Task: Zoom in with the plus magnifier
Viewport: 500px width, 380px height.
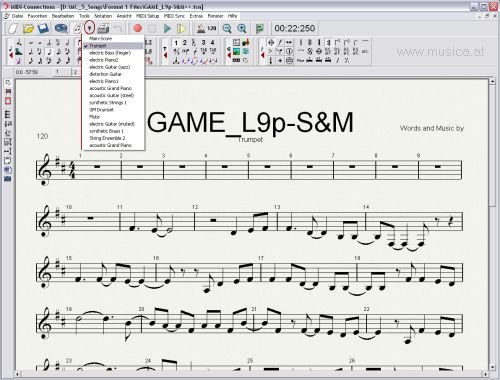Action: (242, 29)
